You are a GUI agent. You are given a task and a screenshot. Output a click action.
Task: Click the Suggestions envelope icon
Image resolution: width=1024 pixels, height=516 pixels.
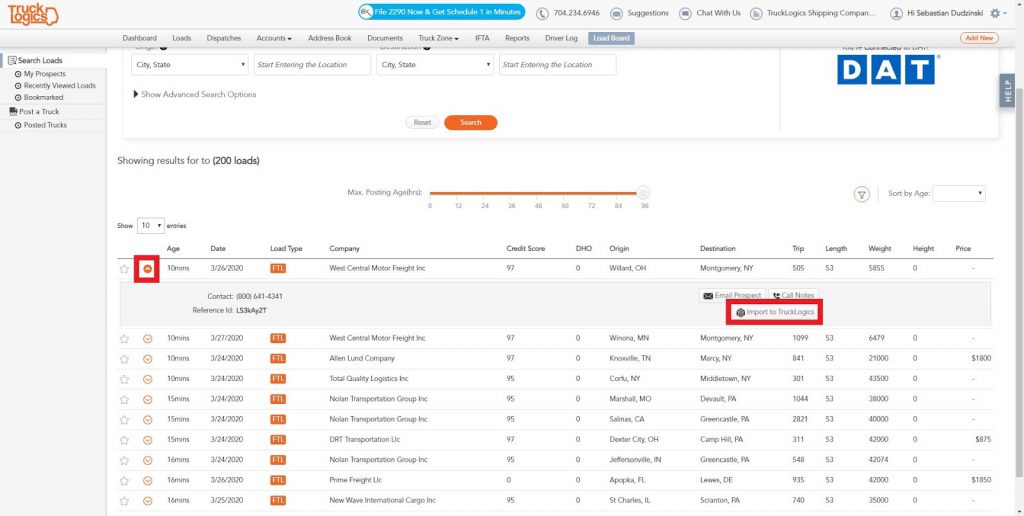[616, 14]
